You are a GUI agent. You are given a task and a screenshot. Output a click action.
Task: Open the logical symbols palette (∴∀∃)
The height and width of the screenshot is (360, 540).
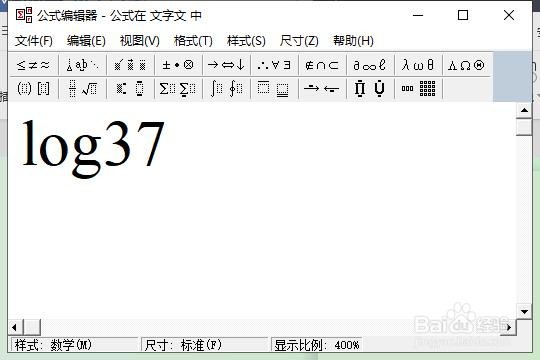click(274, 65)
